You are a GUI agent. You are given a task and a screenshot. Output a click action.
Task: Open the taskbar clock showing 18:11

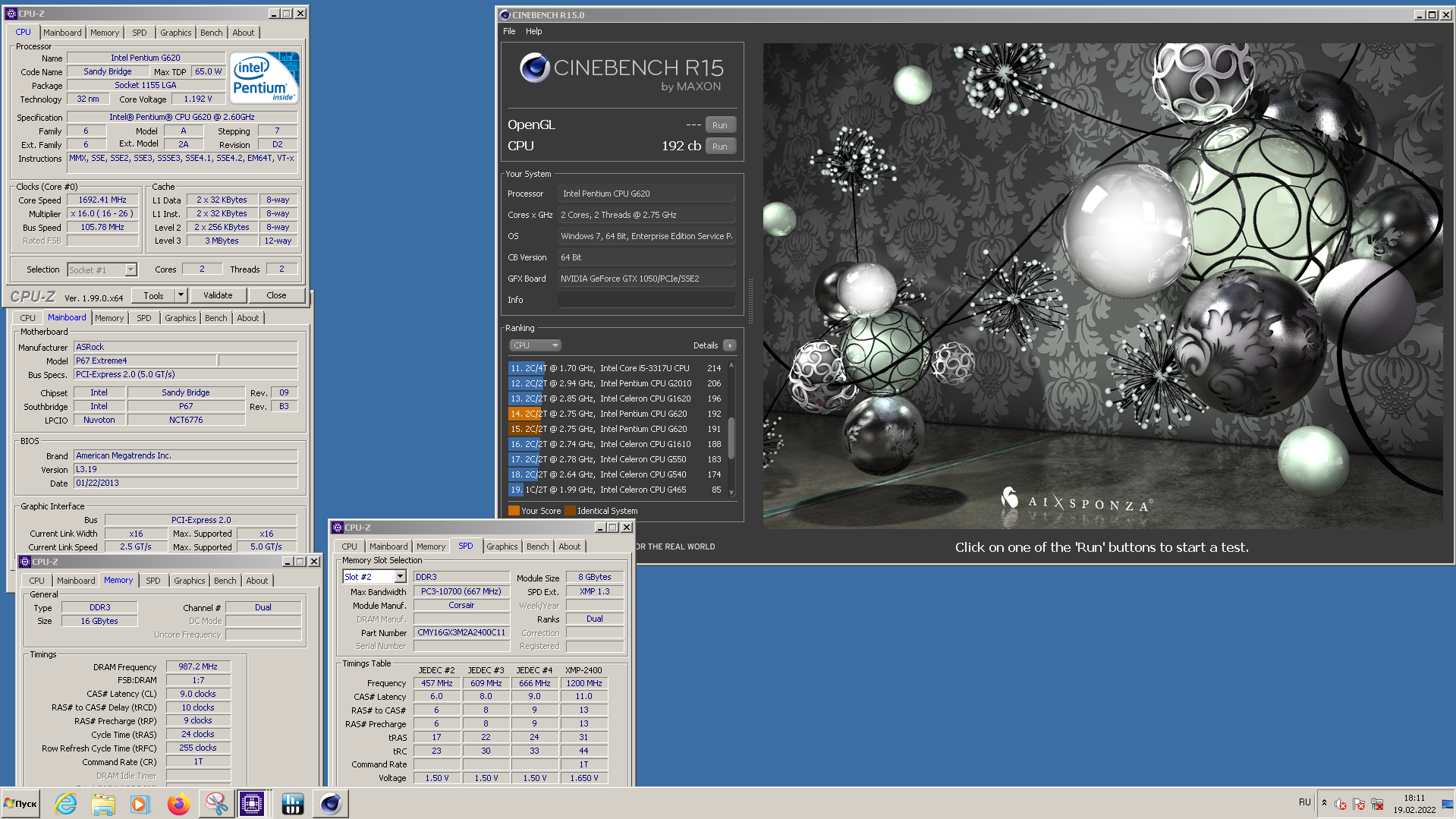[1414, 804]
